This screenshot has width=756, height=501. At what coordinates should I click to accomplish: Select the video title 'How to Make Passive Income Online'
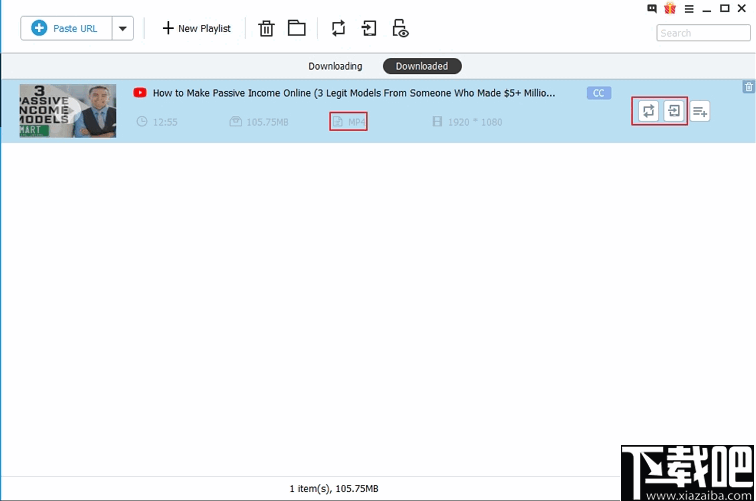[x=354, y=93]
